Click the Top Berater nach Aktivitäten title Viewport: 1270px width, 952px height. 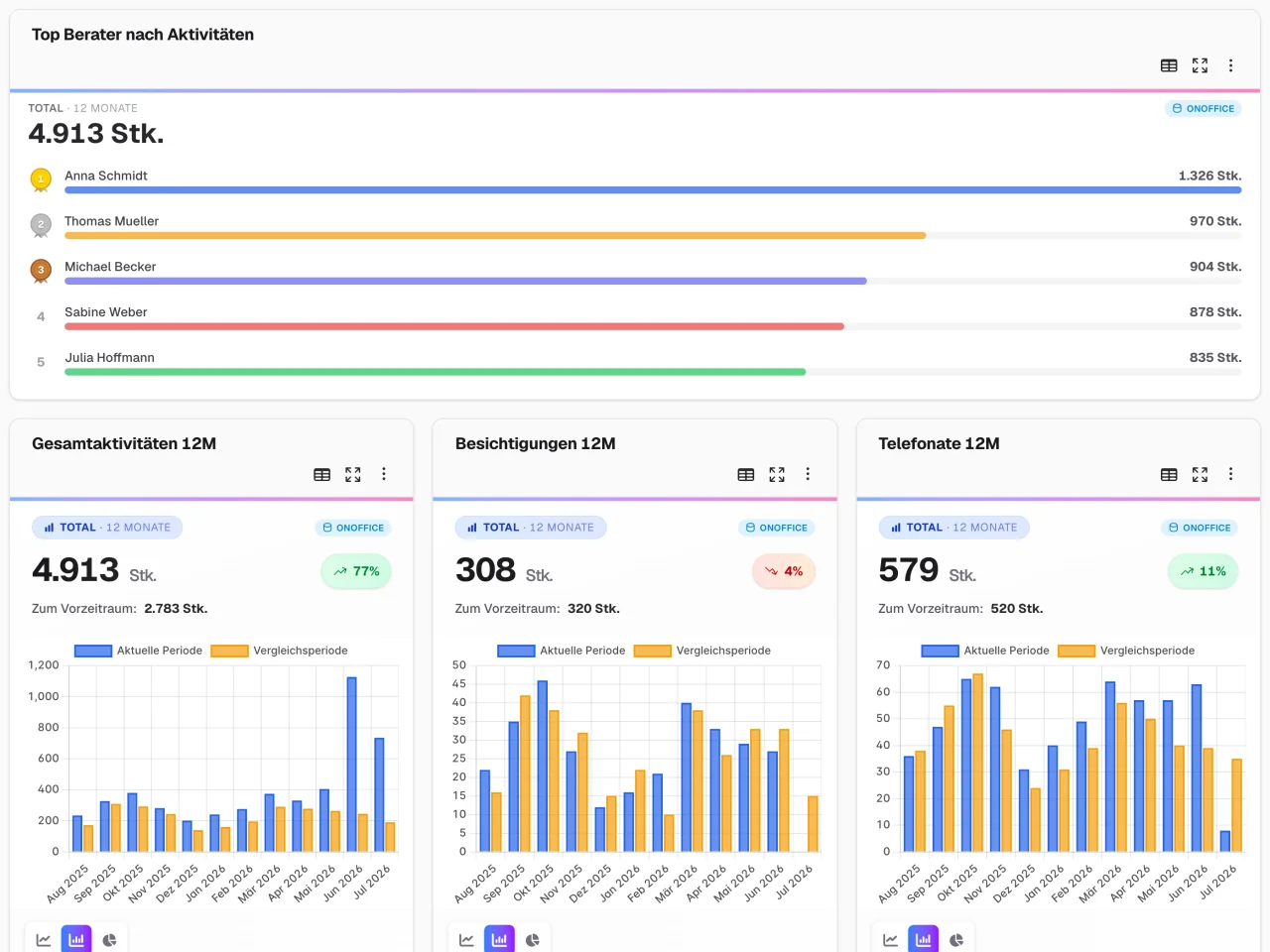(143, 35)
